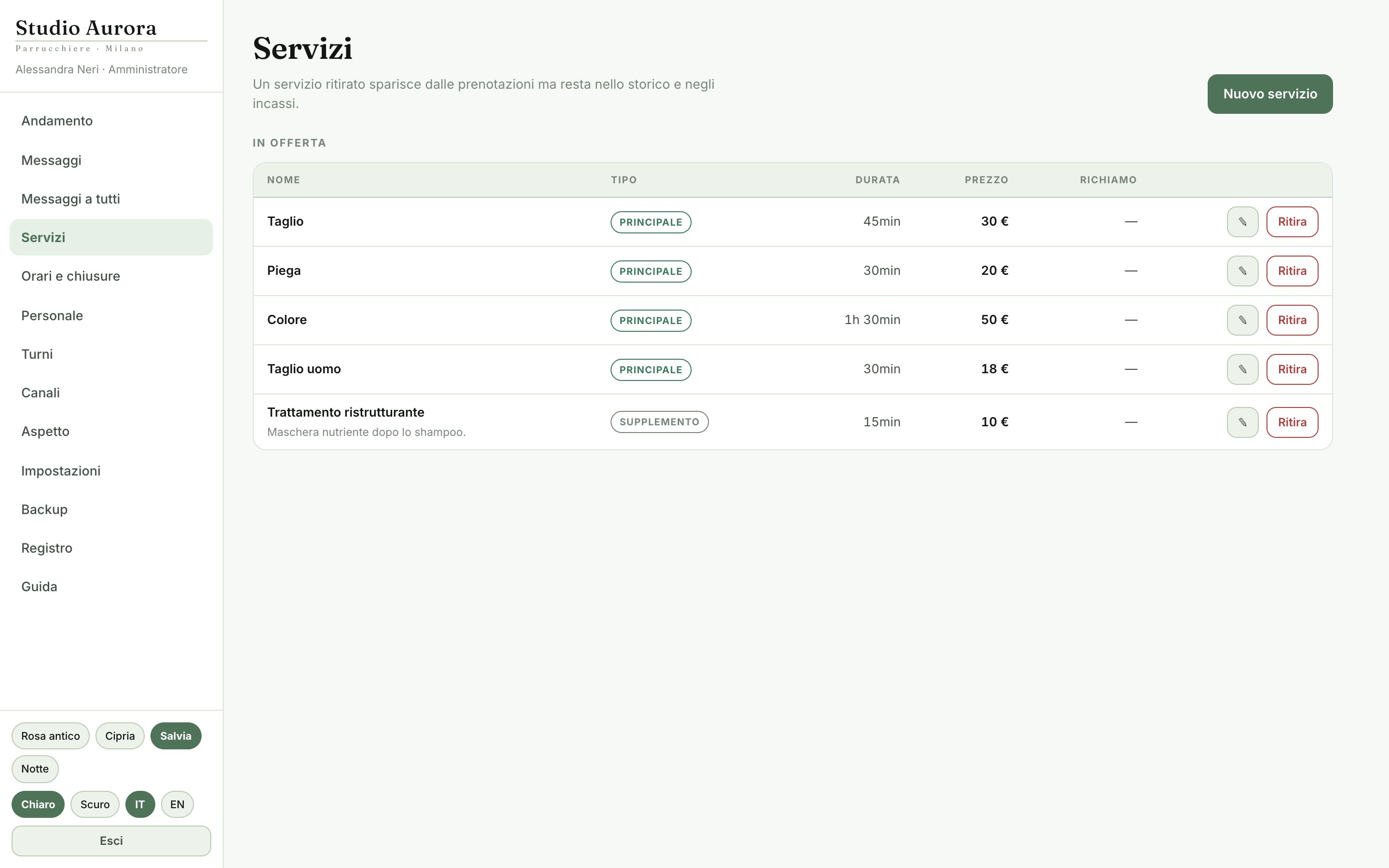The width and height of the screenshot is (1389, 868).
Task: Select Chiaro light mode
Action: pyautogui.click(x=38, y=804)
